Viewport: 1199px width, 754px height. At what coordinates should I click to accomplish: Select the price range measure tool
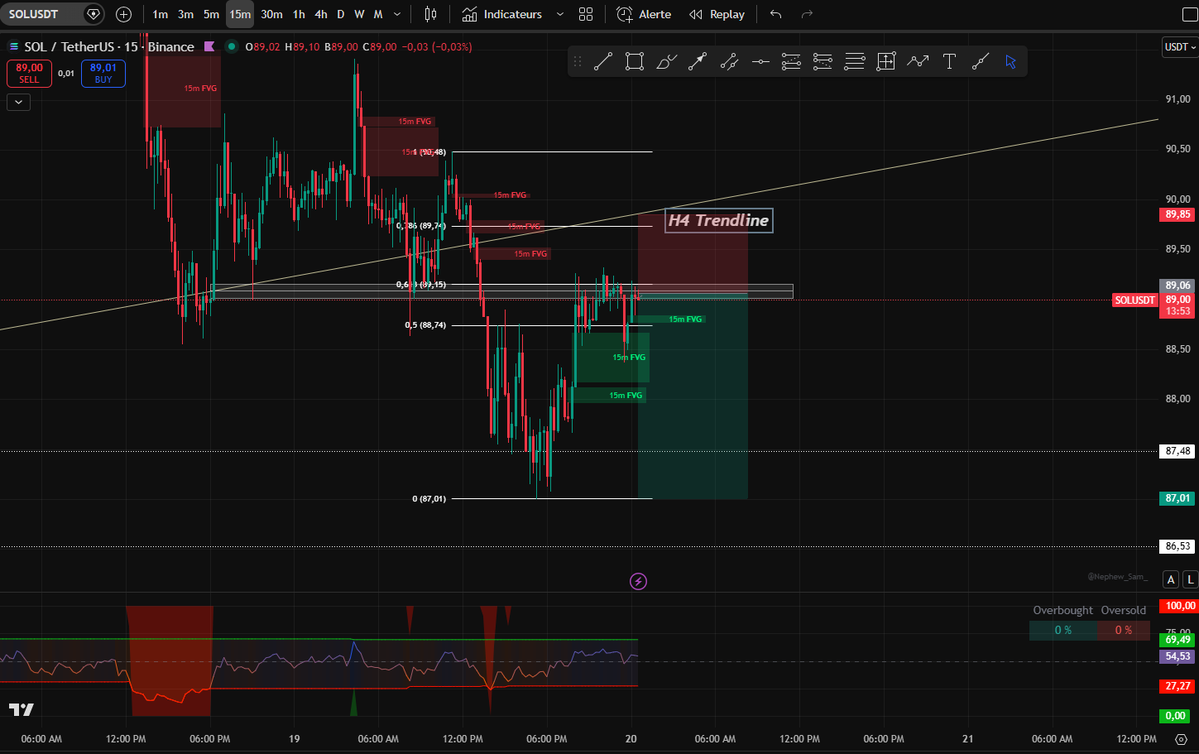click(x=885, y=62)
